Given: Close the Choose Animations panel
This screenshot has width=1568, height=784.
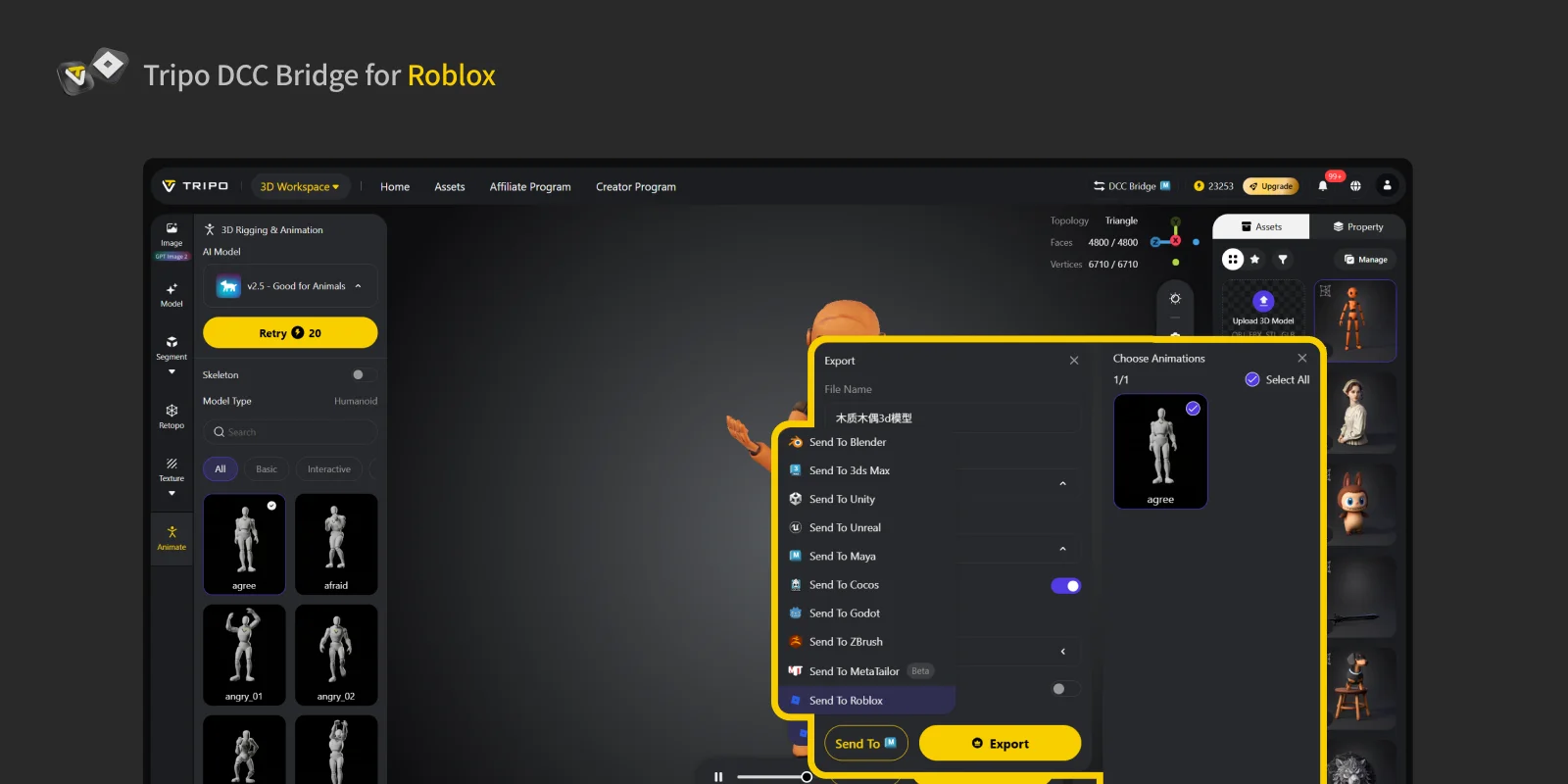Looking at the screenshot, I should (x=1302, y=358).
